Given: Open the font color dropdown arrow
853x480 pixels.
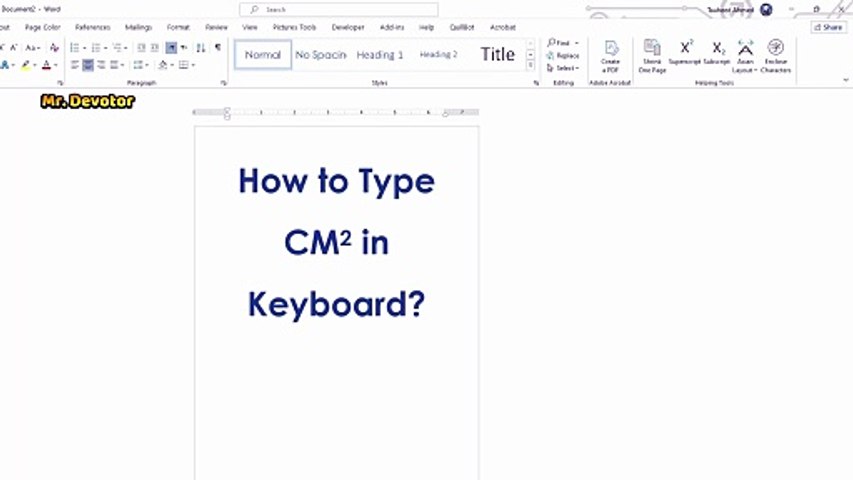Looking at the screenshot, I should point(56,65).
